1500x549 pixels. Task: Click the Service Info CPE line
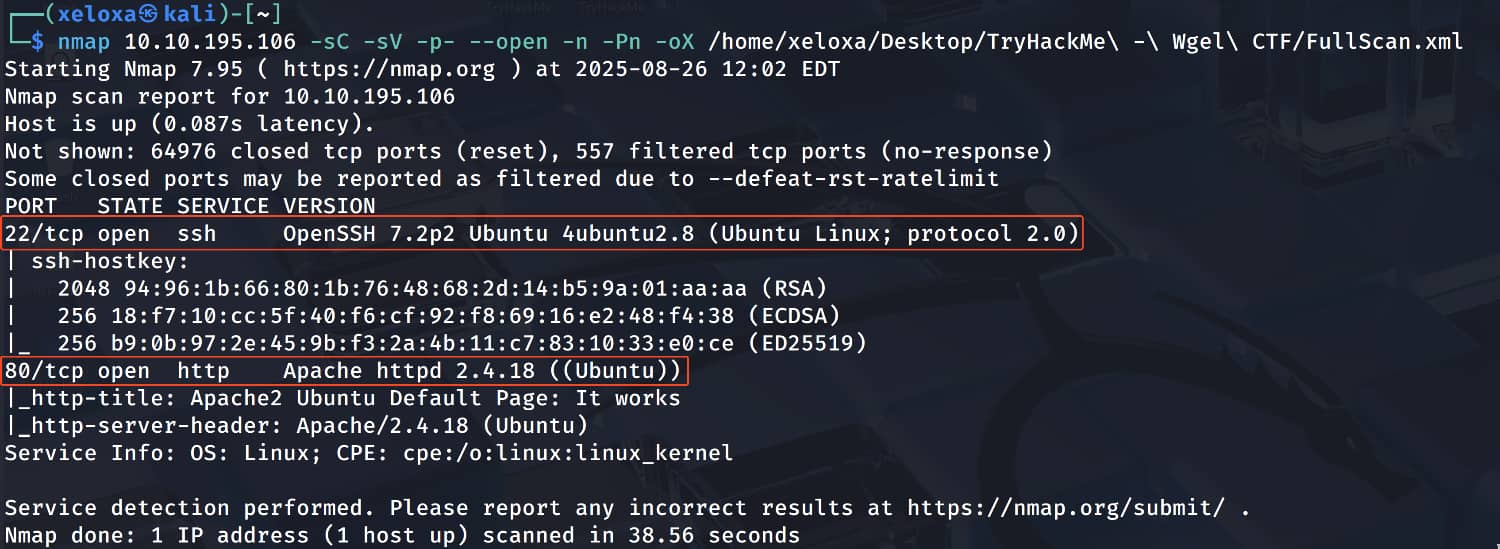(369, 453)
